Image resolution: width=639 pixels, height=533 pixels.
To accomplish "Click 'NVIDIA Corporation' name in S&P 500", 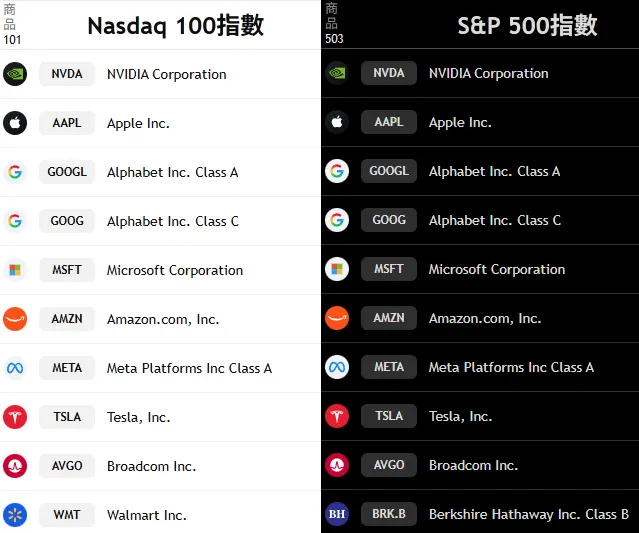I will coord(489,73).
